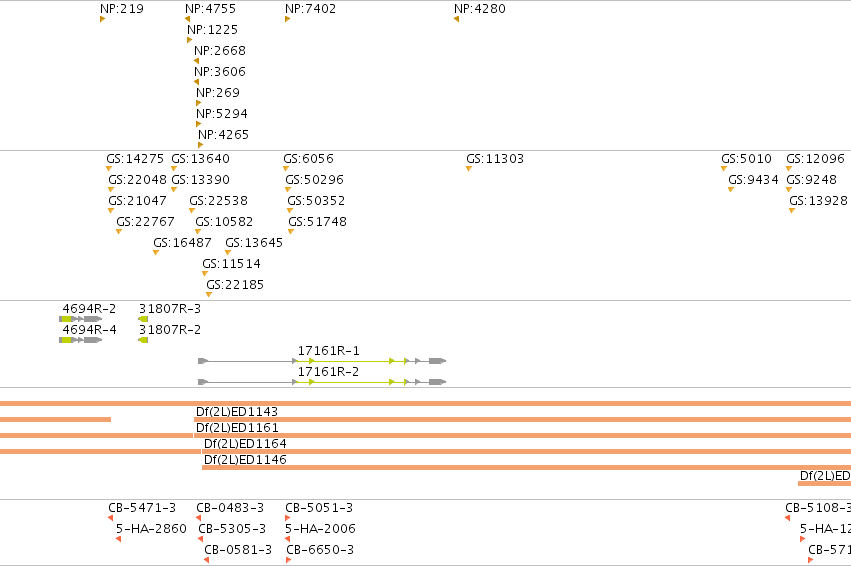This screenshot has width=851, height=566.
Task: Click the GS:10582 insertion triangle
Action: [198, 232]
